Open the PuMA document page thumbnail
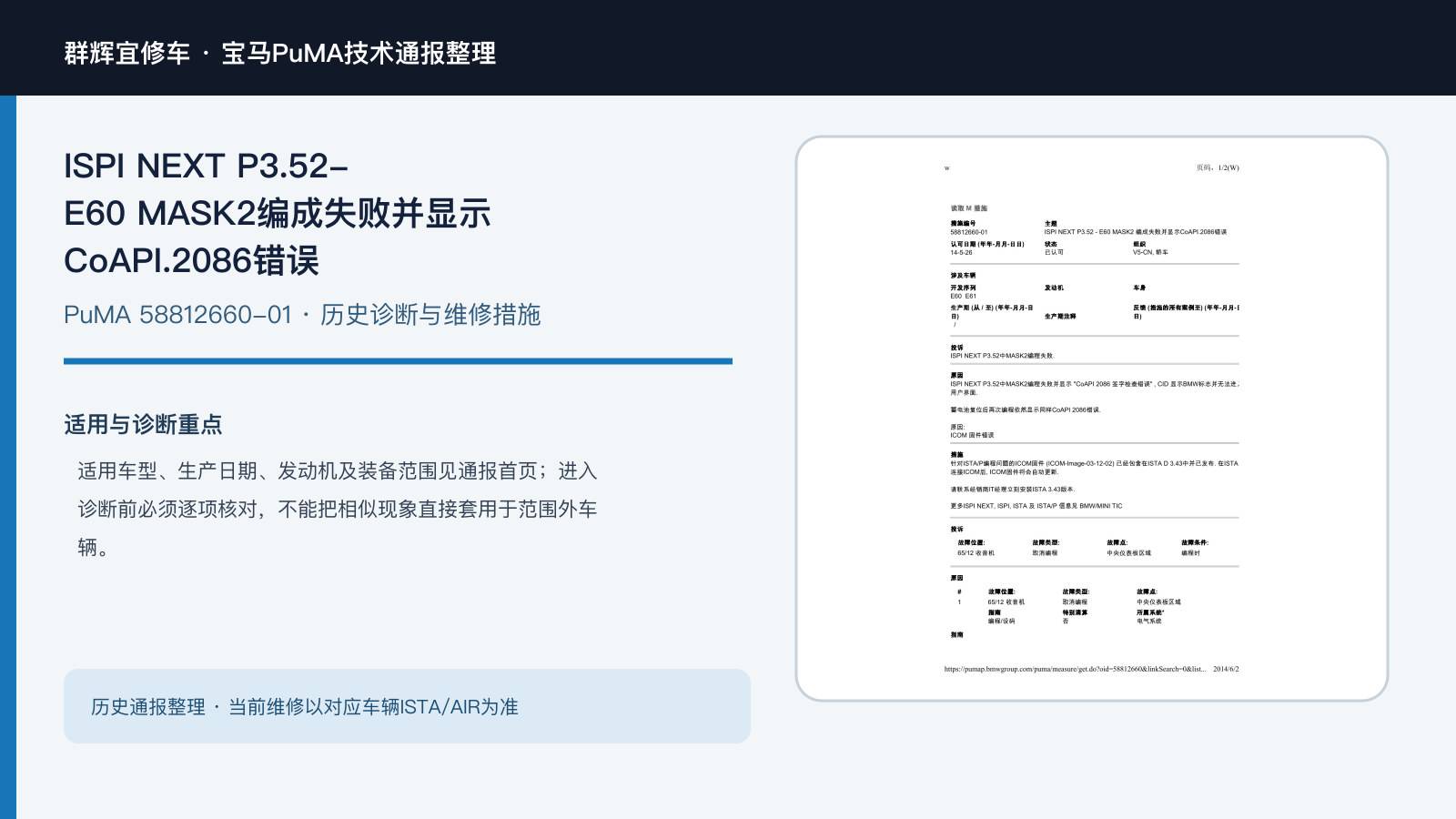1456x819 pixels. (x=1092, y=419)
